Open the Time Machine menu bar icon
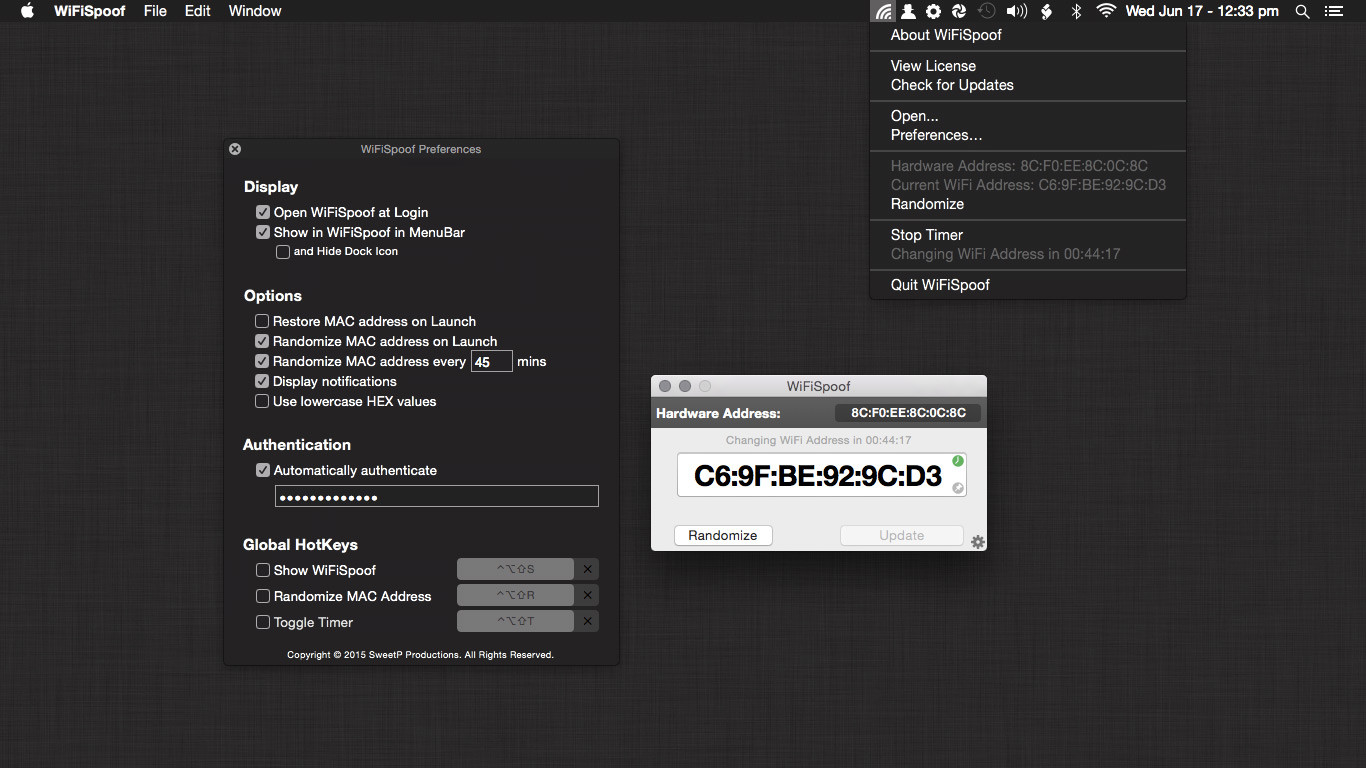 click(987, 11)
